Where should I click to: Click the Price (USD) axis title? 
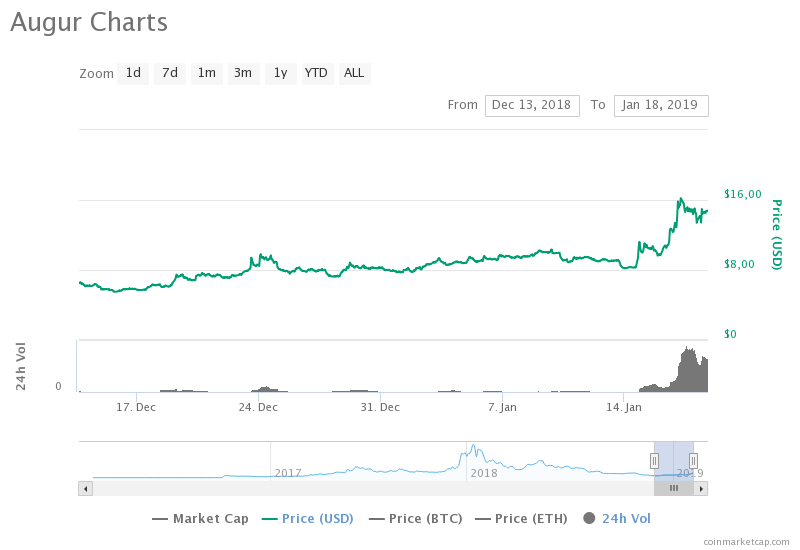pyautogui.click(x=776, y=235)
